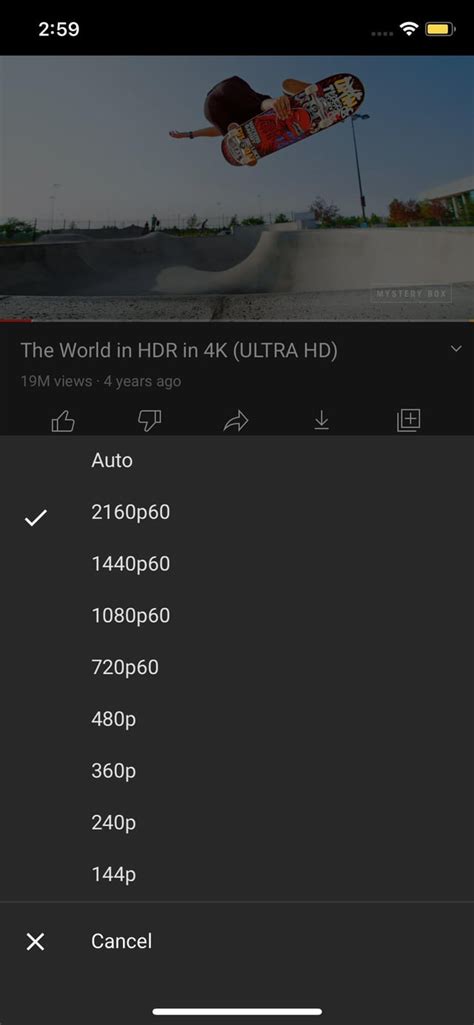This screenshot has width=474, height=1025.
Task: Tap the thumbs up like icon
Action: [x=63, y=422]
